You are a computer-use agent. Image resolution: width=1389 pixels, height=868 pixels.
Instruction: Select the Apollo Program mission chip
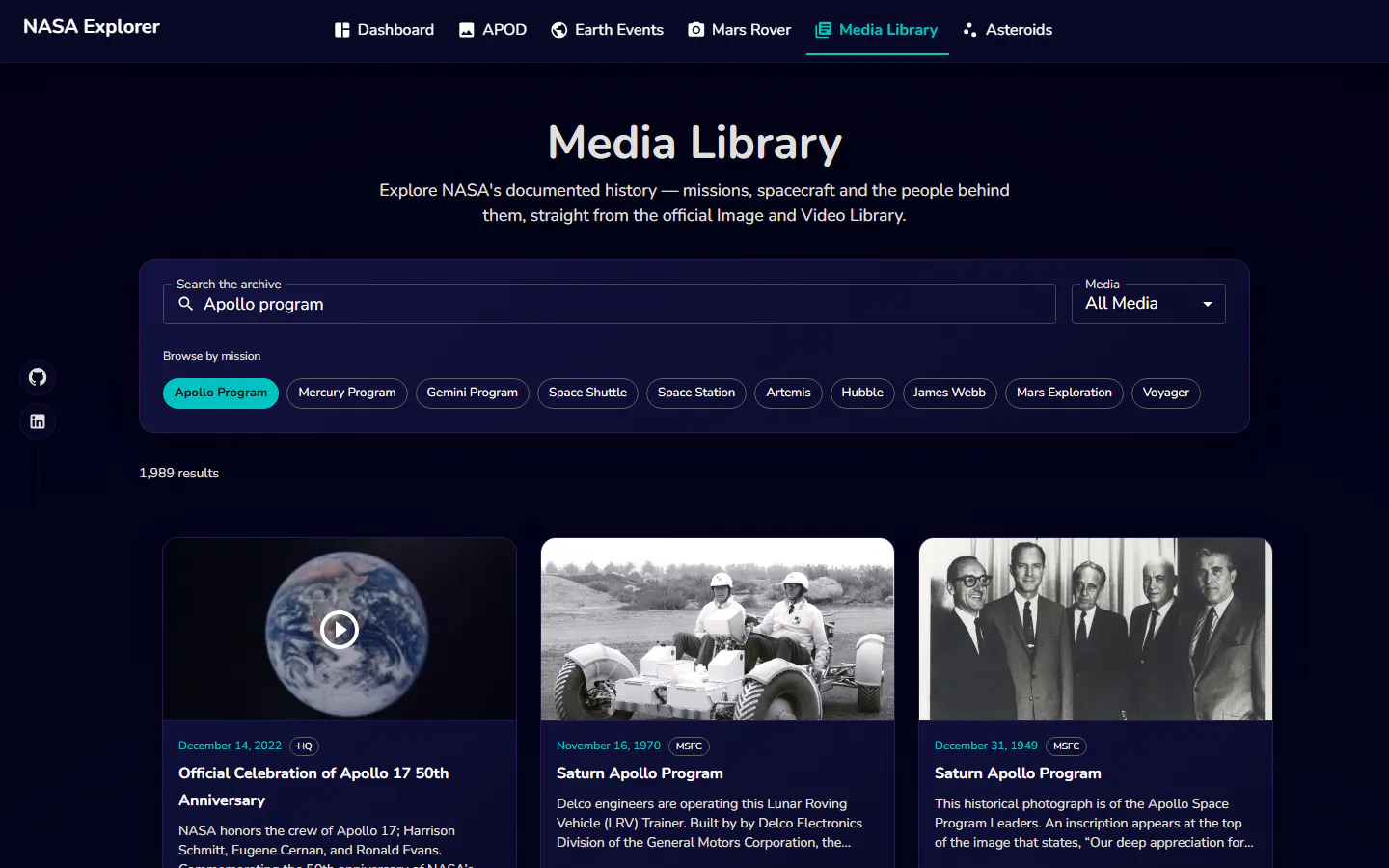[x=221, y=393]
